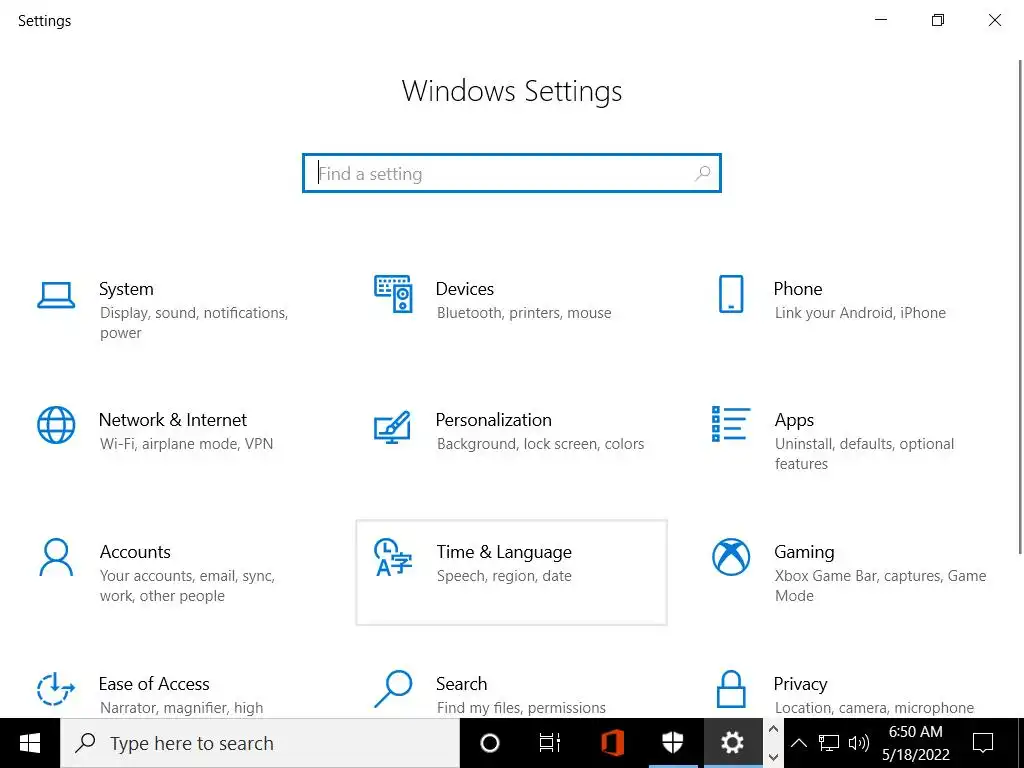Click the Apps heading
Image resolution: width=1024 pixels, height=768 pixels.
(794, 420)
